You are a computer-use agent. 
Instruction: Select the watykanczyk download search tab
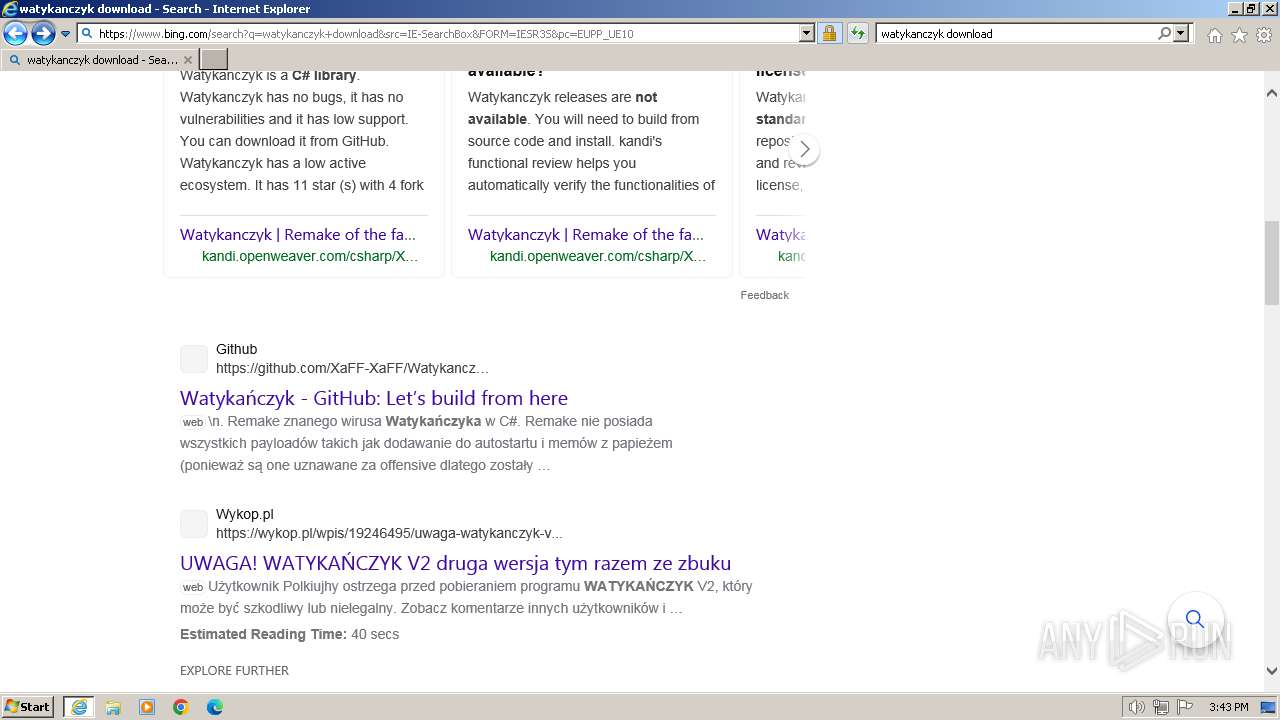100,60
